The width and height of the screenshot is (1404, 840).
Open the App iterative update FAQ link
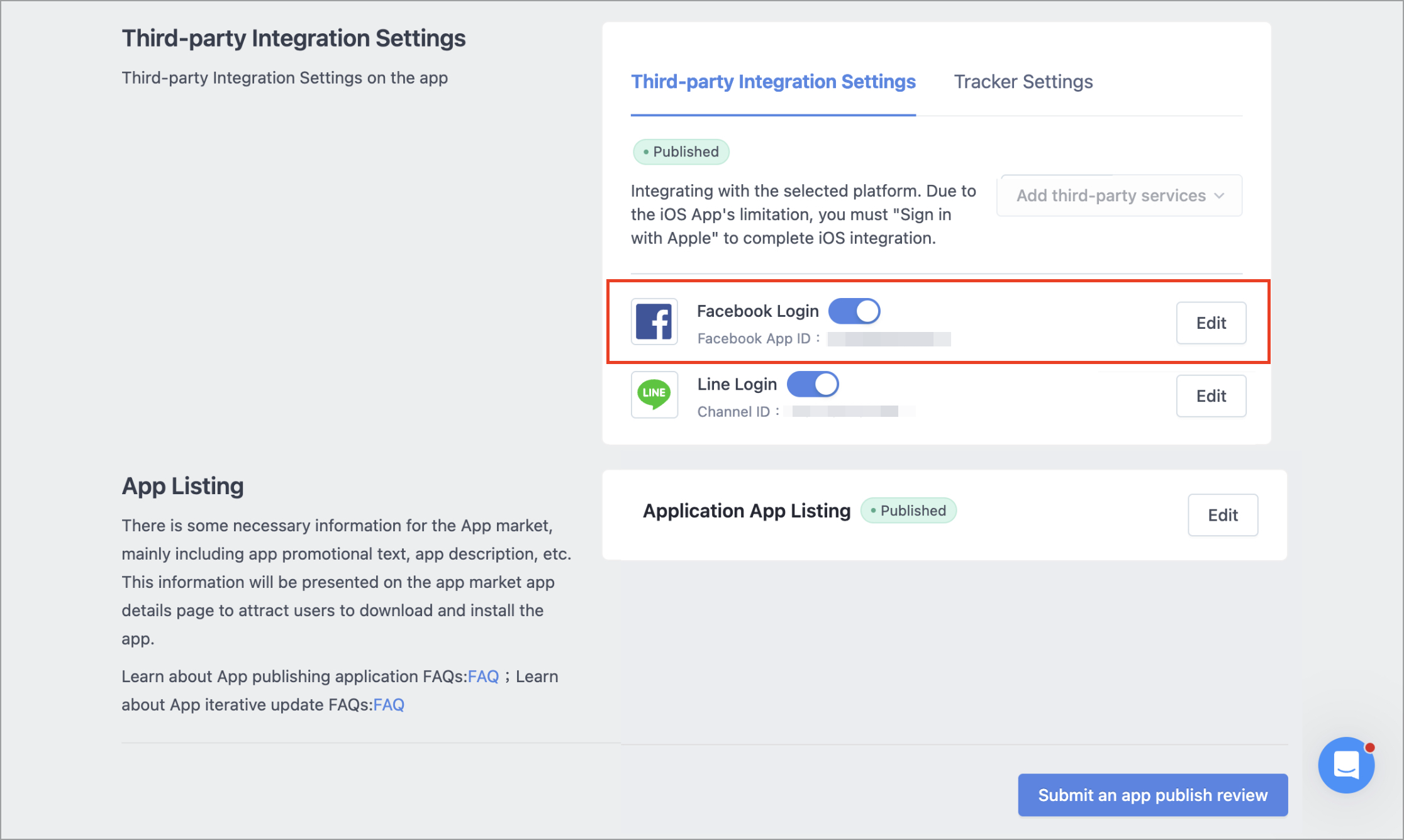(x=389, y=705)
